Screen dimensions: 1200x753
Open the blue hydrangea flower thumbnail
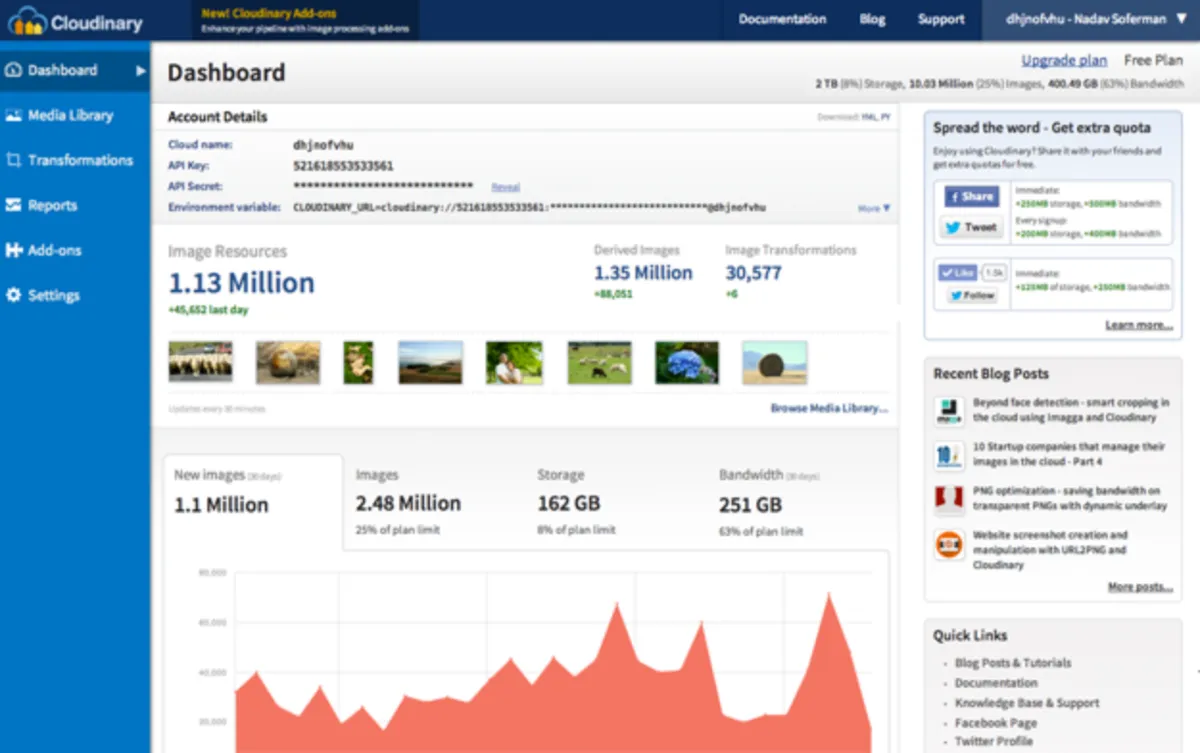click(x=686, y=362)
